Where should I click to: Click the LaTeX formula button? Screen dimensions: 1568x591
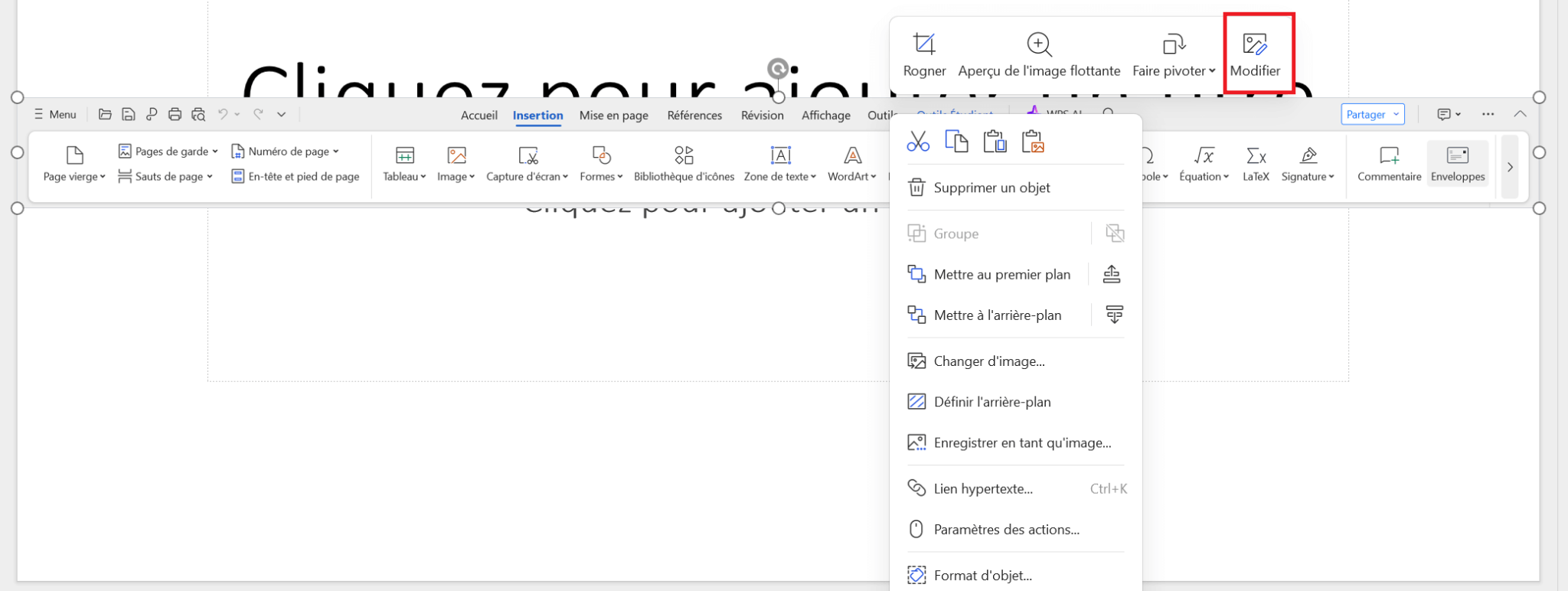pos(1256,164)
